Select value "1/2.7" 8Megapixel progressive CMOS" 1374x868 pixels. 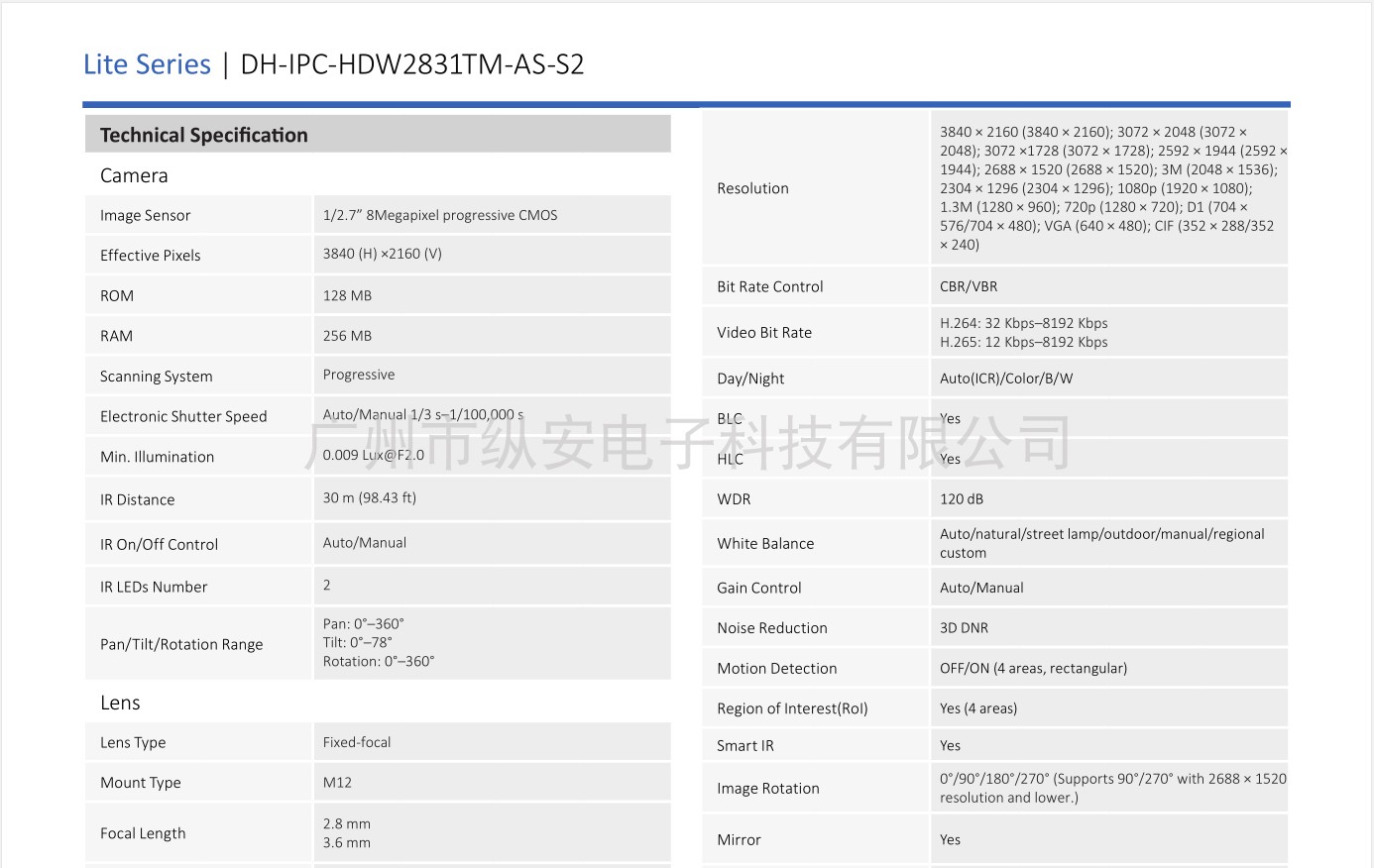click(x=440, y=215)
